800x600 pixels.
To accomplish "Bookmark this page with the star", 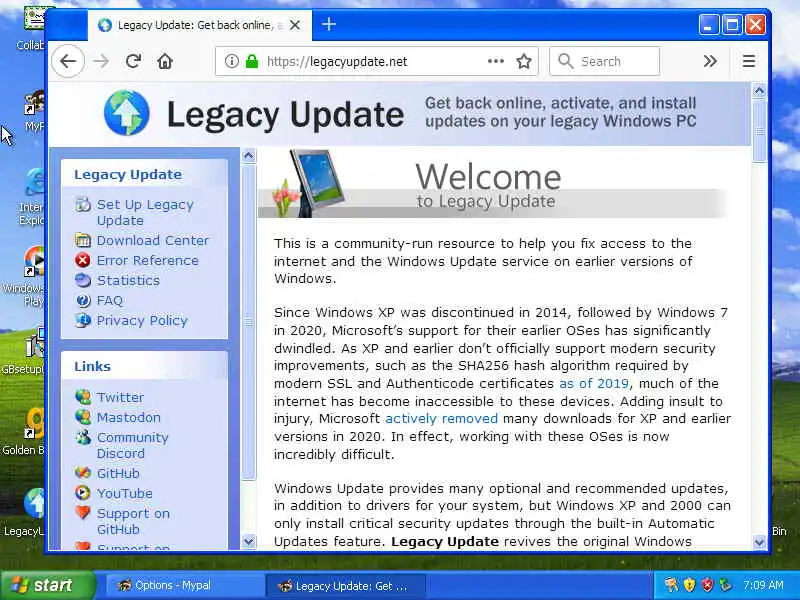I will (524, 62).
